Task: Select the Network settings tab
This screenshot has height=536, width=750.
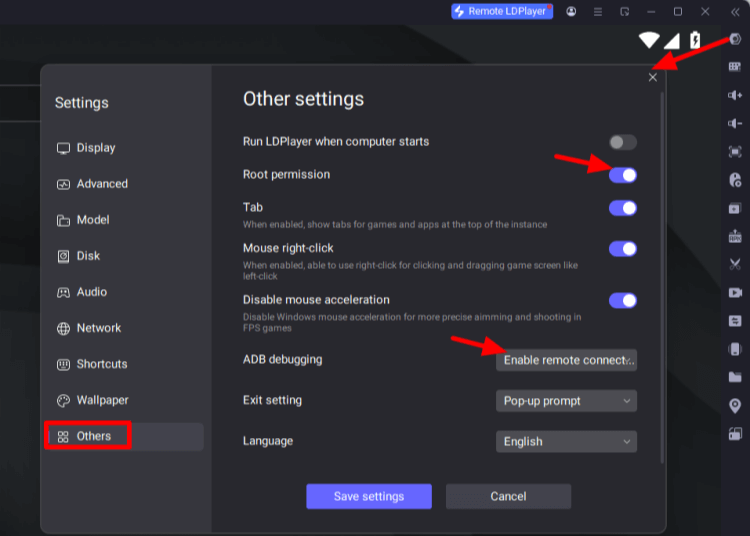Action: coord(98,328)
